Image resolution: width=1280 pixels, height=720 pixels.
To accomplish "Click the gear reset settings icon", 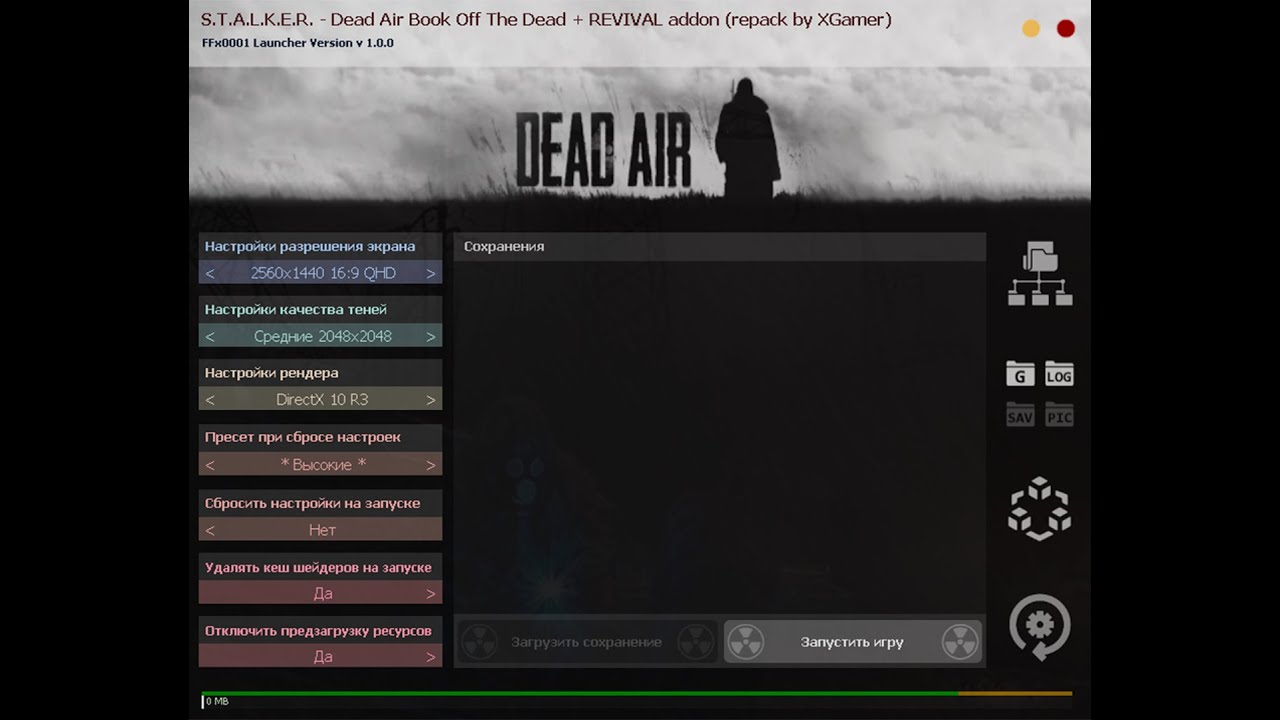I will (1040, 627).
